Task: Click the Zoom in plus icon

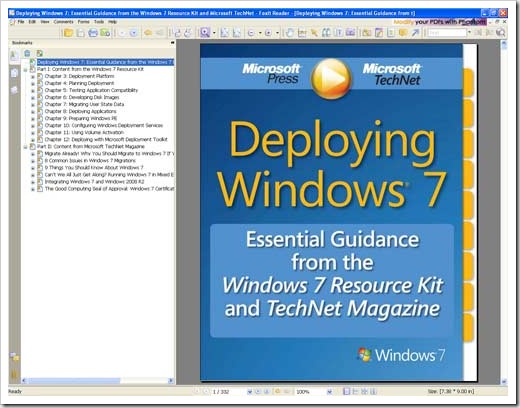Action: [x=268, y=33]
